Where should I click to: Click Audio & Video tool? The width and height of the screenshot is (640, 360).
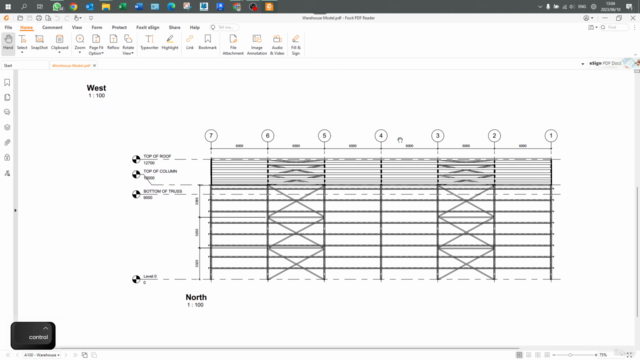(277, 44)
